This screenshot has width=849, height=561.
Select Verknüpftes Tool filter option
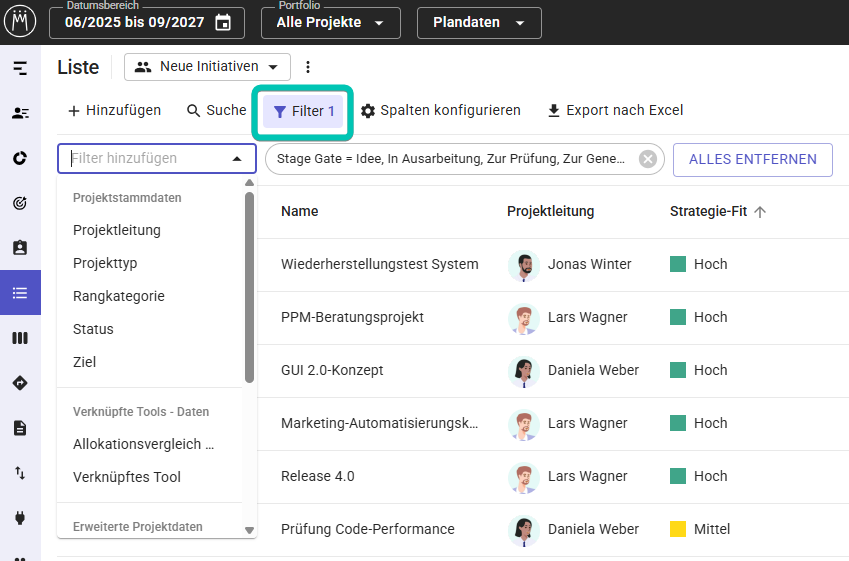point(127,477)
